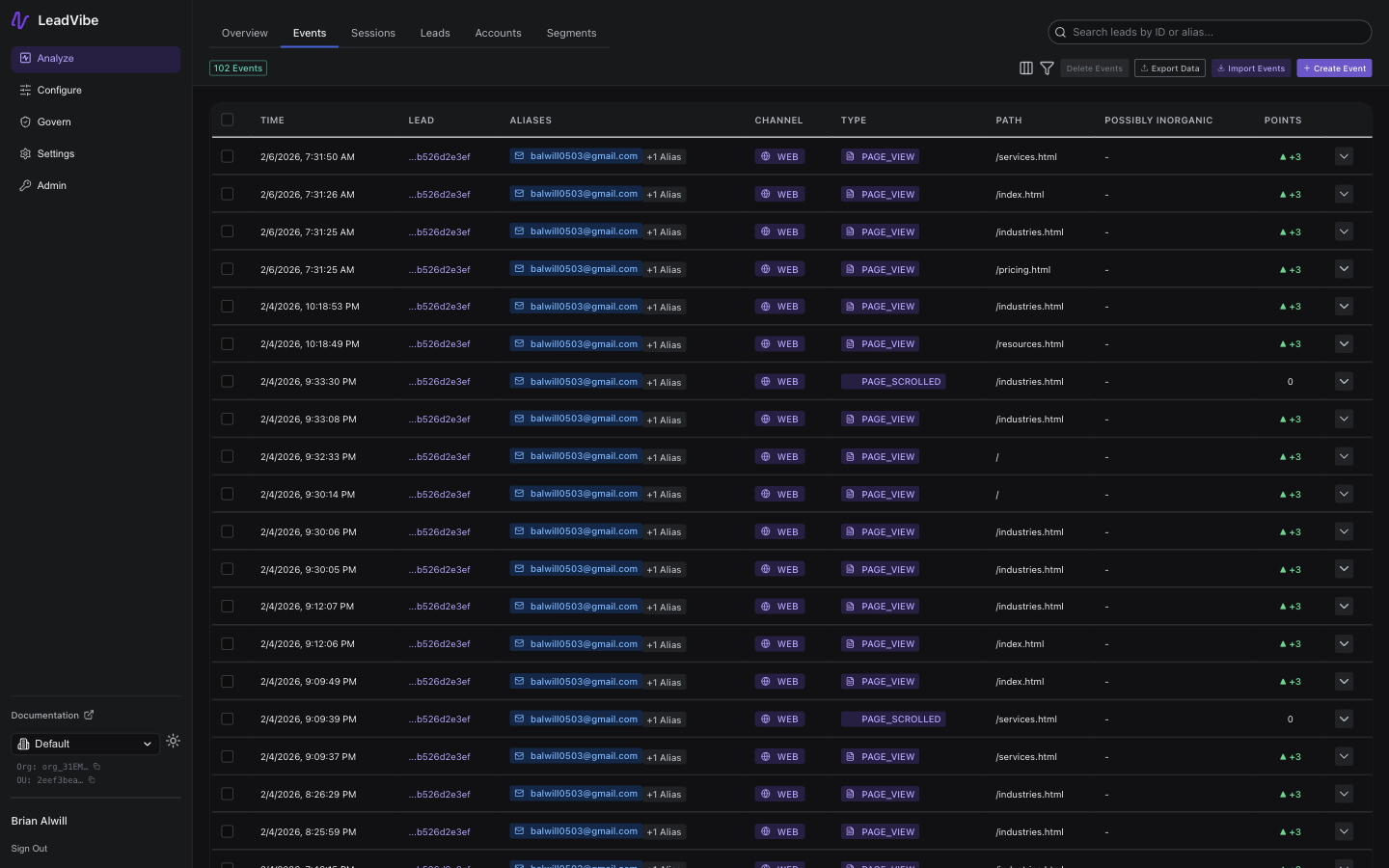Screen dimensions: 1389x868
Task: Copy the Org ID using its copy icon
Action: click(x=98, y=767)
